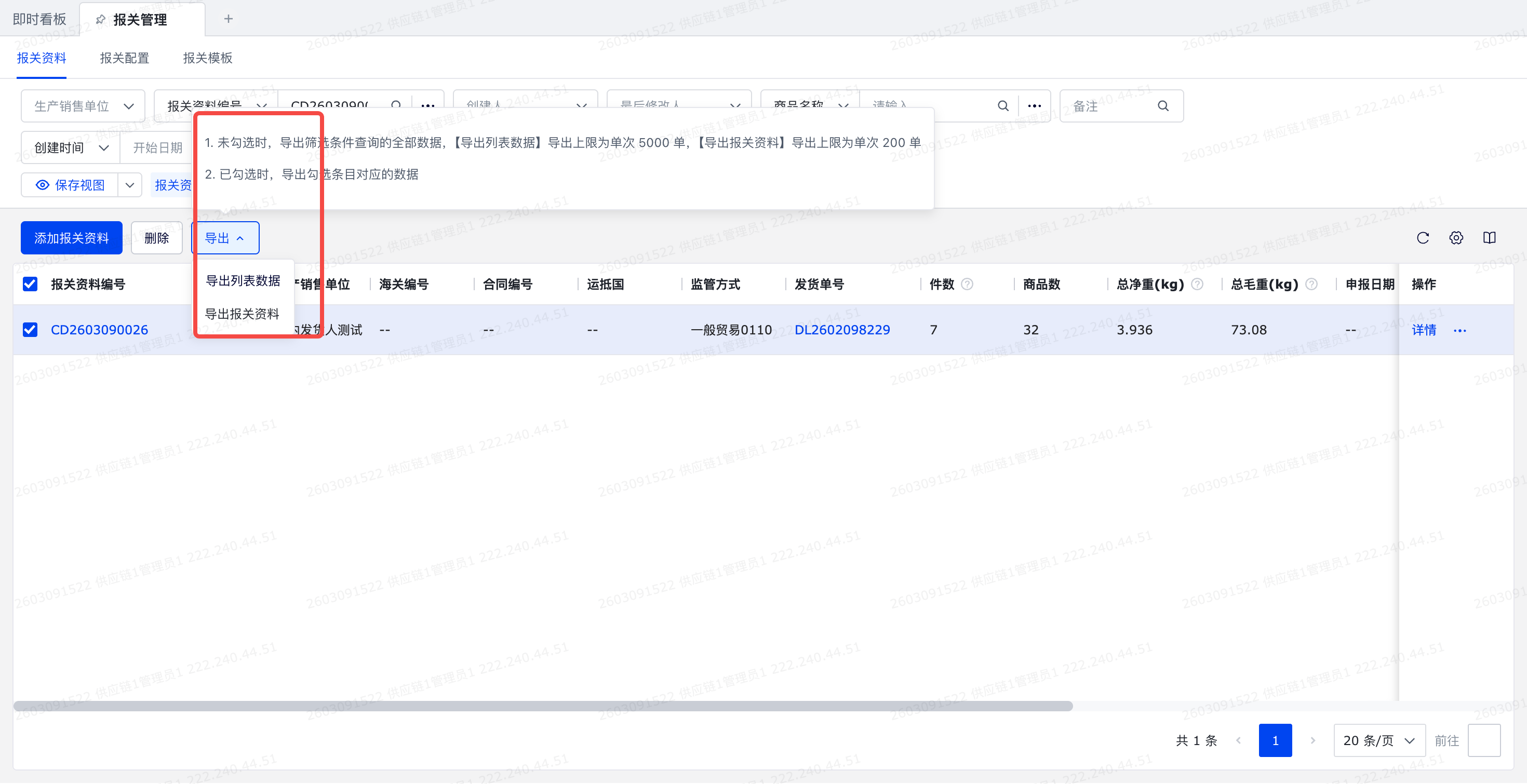This screenshot has width=1527, height=784.
Task: Click the refresh icon above the table
Action: 1422,238
